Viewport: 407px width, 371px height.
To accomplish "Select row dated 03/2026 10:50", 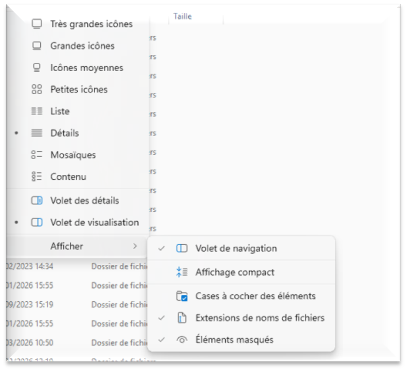I will pyautogui.click(x=77, y=343).
